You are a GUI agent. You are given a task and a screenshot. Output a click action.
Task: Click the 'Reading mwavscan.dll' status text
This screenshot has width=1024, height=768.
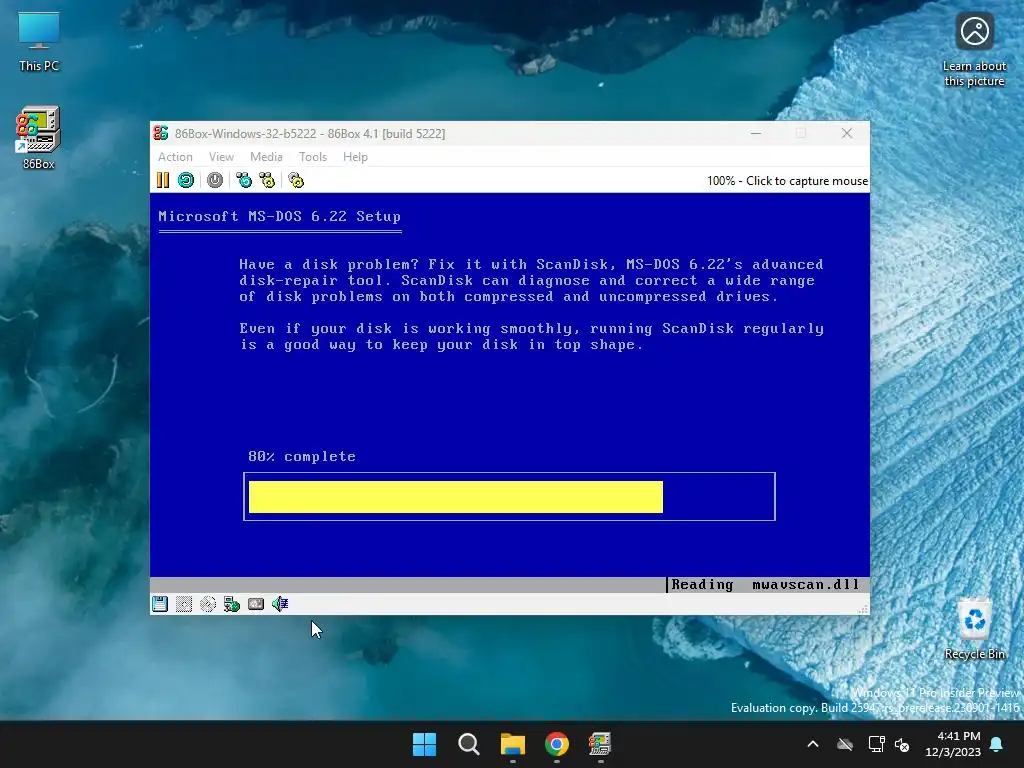(765, 584)
